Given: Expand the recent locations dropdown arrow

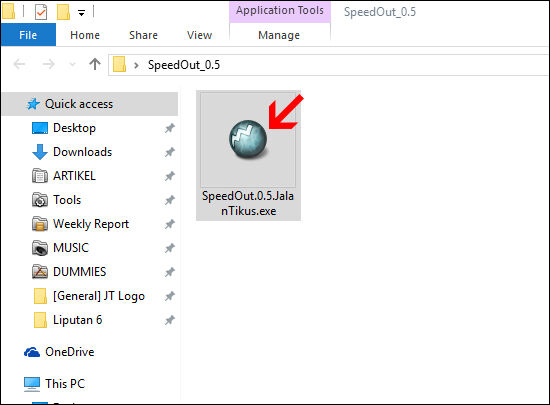Looking at the screenshot, I should 72,65.
